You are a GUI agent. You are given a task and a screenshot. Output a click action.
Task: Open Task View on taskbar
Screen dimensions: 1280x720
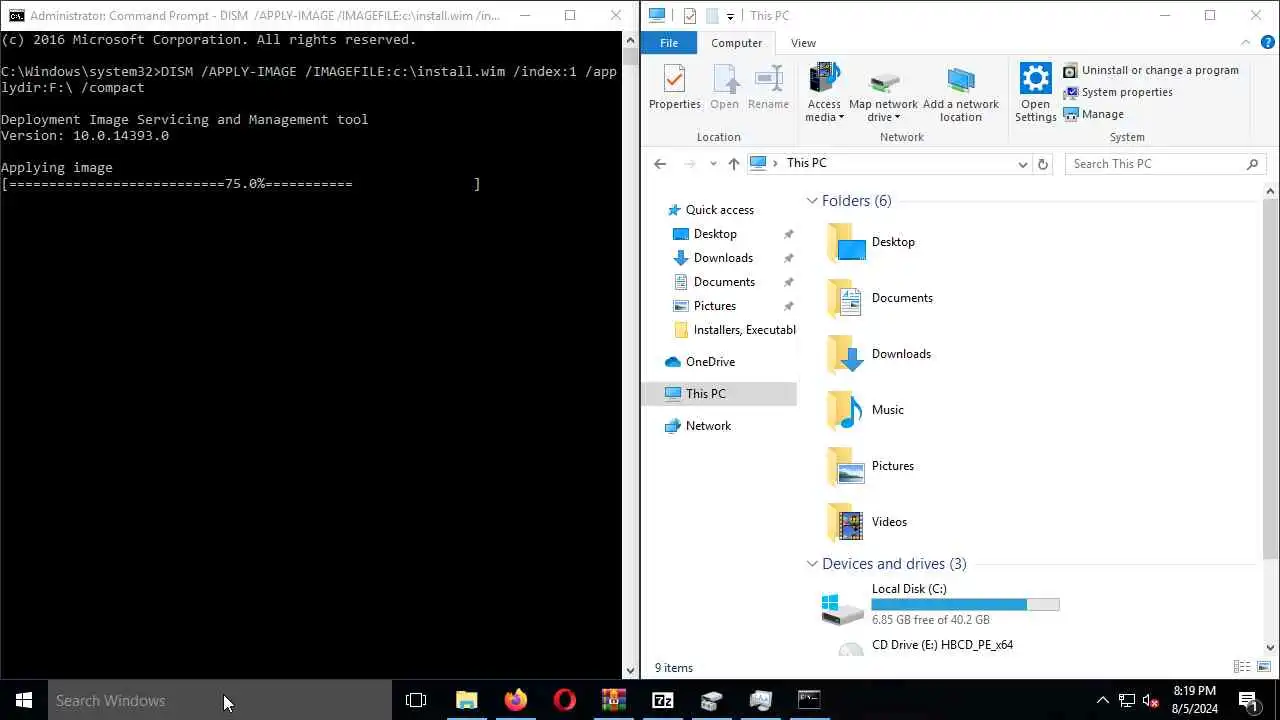[x=416, y=700]
